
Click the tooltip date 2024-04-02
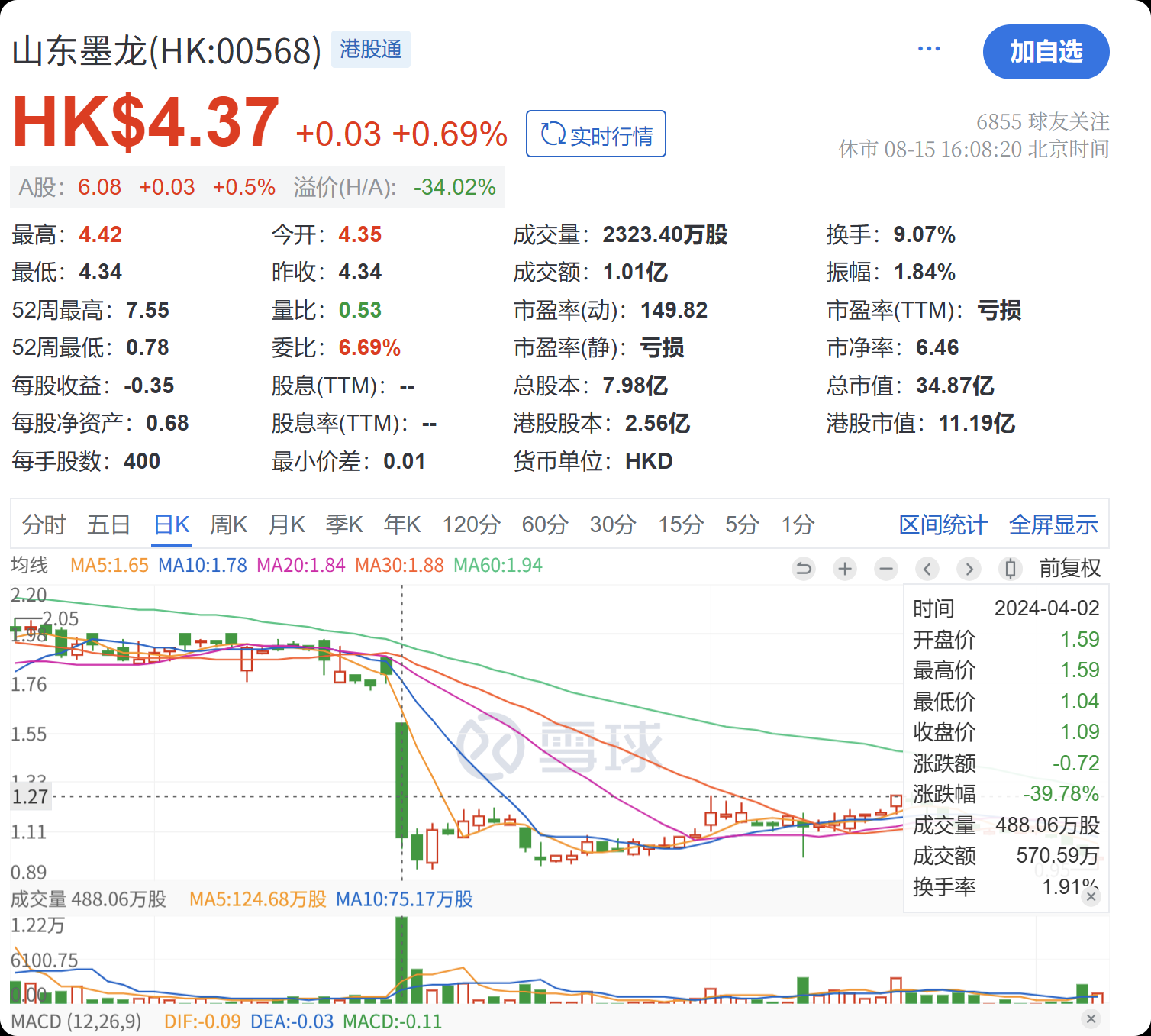(1046, 608)
